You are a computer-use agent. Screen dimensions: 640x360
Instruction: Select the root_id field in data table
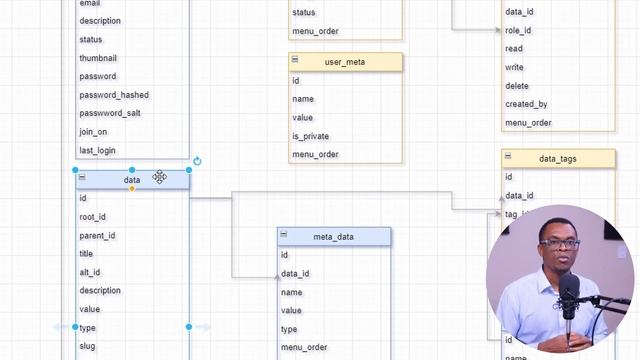coord(132,217)
